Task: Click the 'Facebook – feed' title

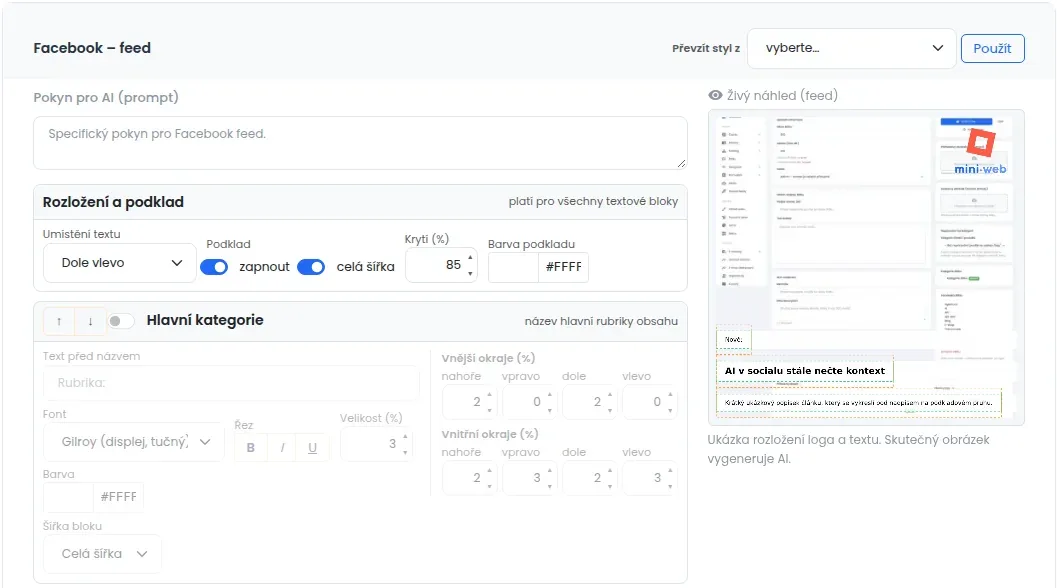Action: pos(92,49)
